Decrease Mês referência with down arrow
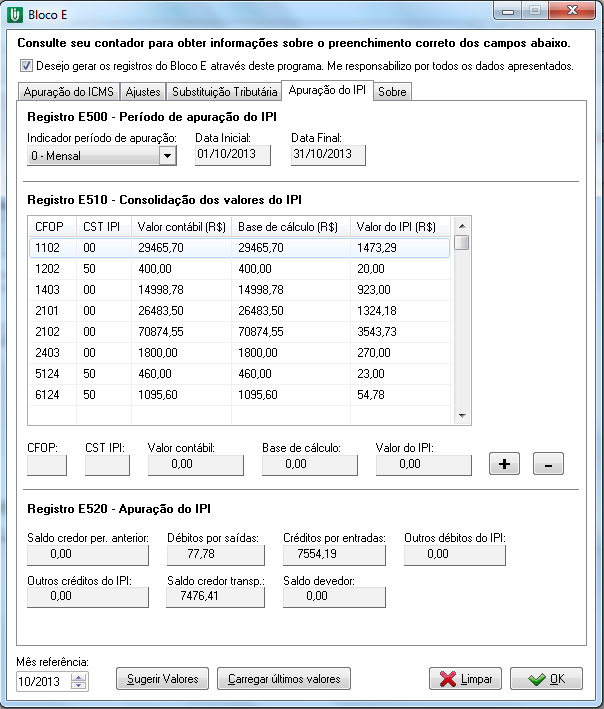 80,685
